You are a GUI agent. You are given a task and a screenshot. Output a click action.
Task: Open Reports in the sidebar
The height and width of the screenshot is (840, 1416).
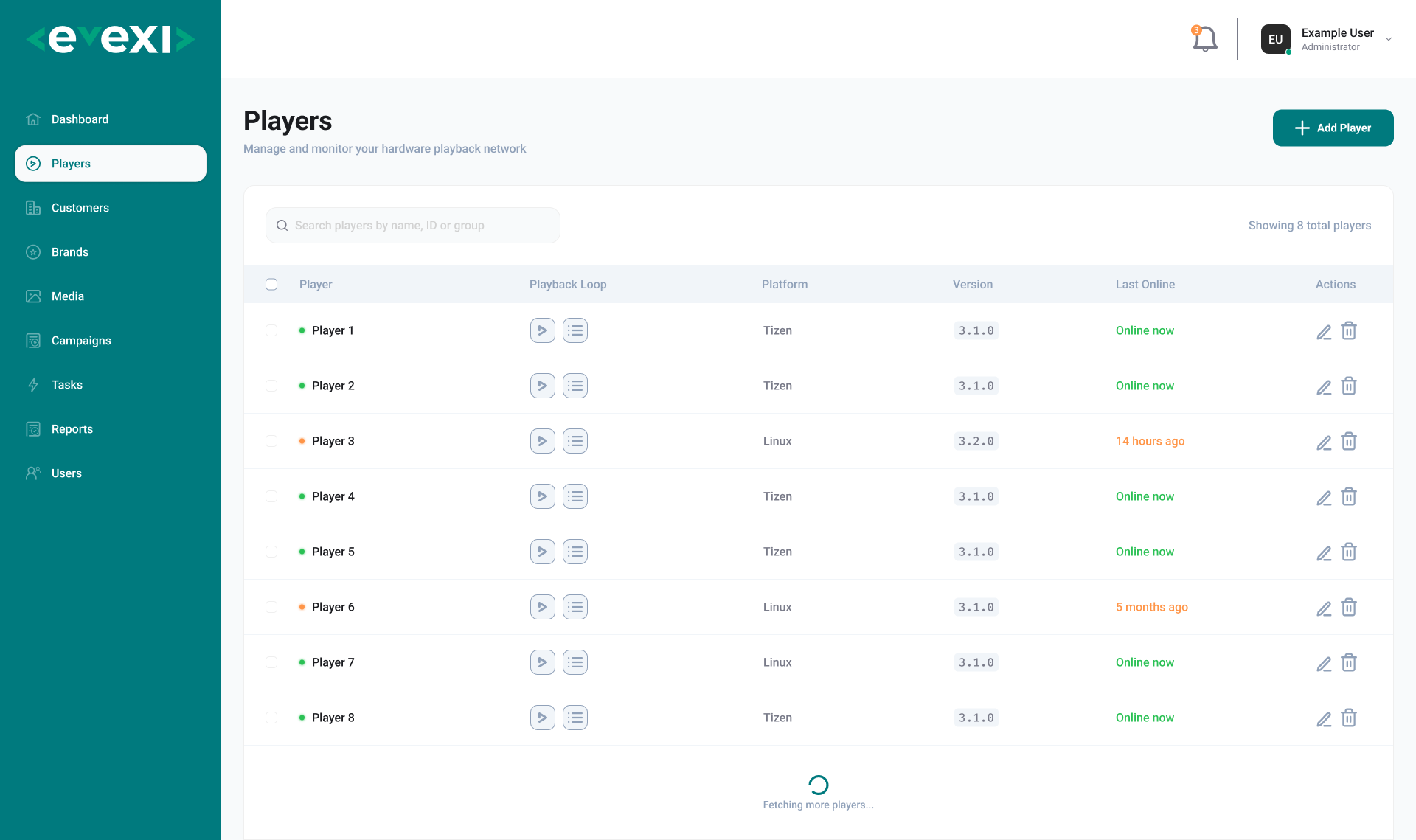click(111, 429)
